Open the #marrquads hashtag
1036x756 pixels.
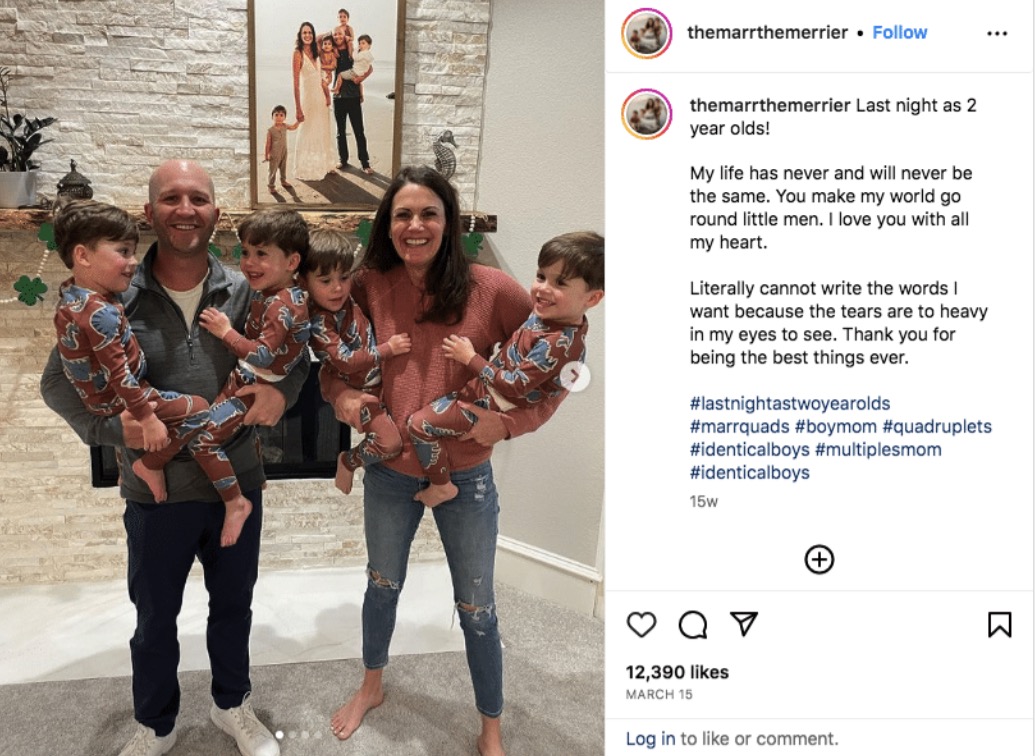pyautogui.click(x=739, y=426)
